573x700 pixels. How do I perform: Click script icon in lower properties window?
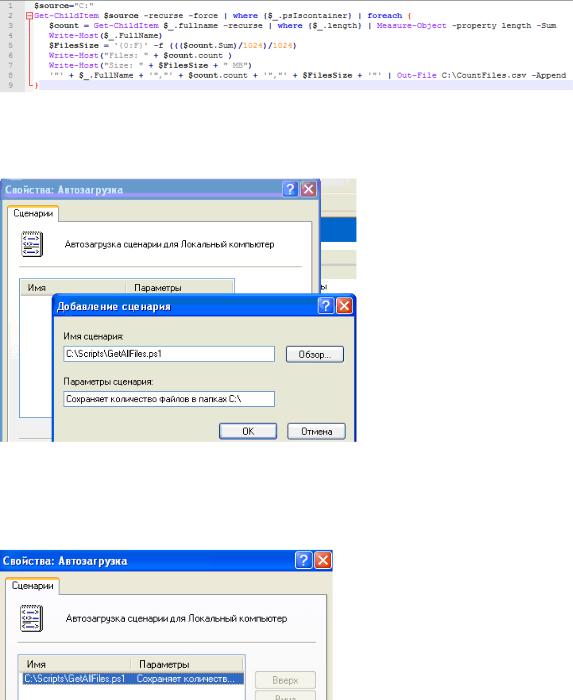(32, 618)
